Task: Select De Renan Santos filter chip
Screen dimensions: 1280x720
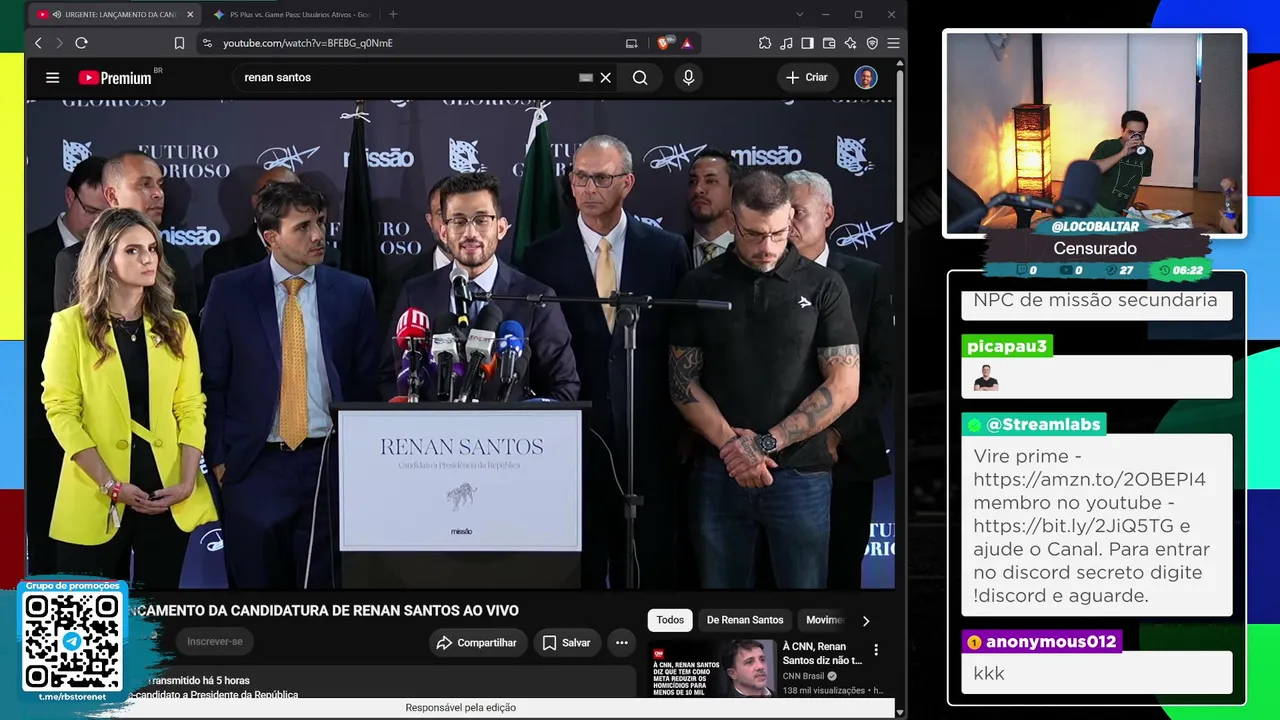Action: pyautogui.click(x=745, y=620)
